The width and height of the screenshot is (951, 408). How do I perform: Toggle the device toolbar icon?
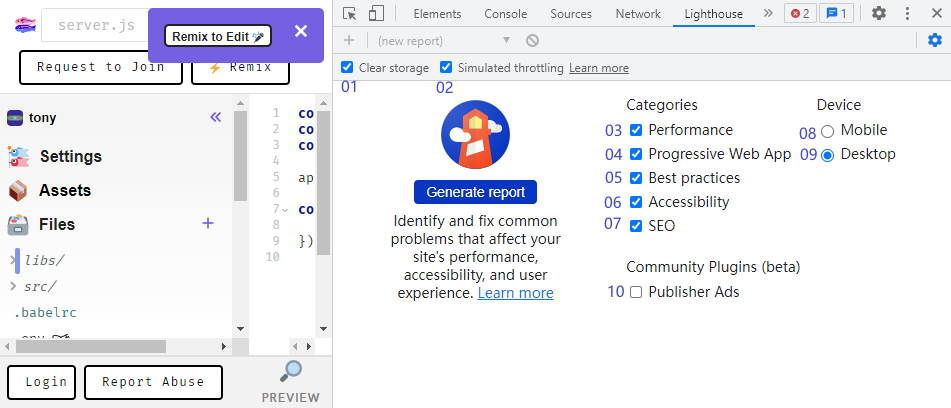pos(376,14)
